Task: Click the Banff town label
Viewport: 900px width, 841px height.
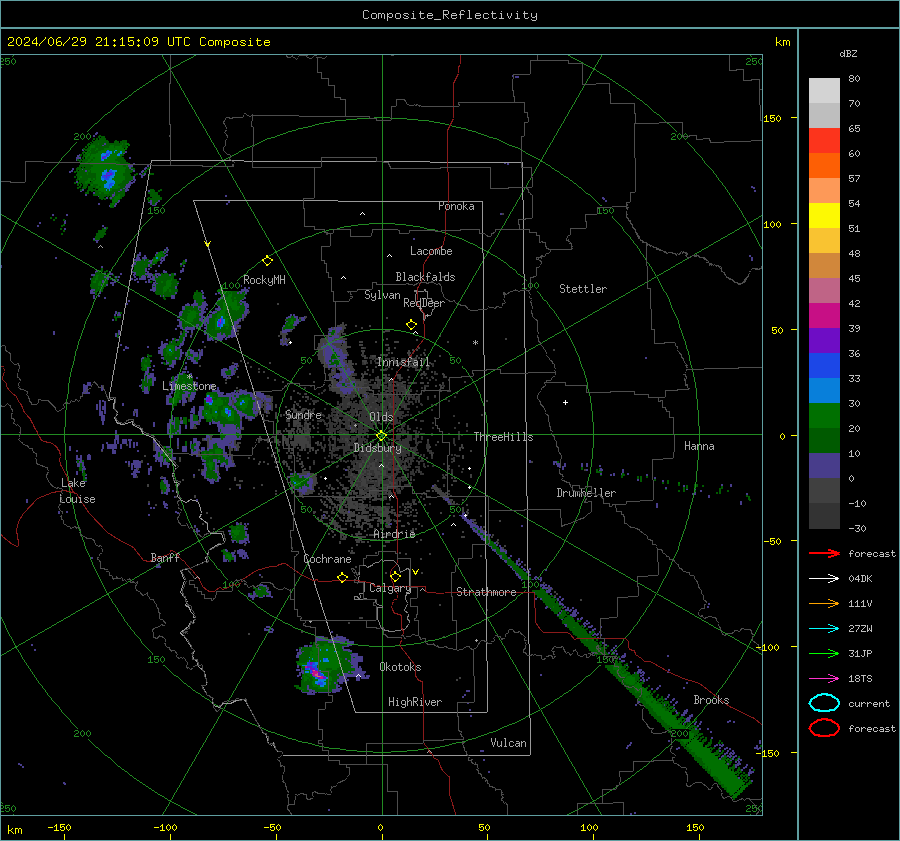Action: pyautogui.click(x=165, y=558)
